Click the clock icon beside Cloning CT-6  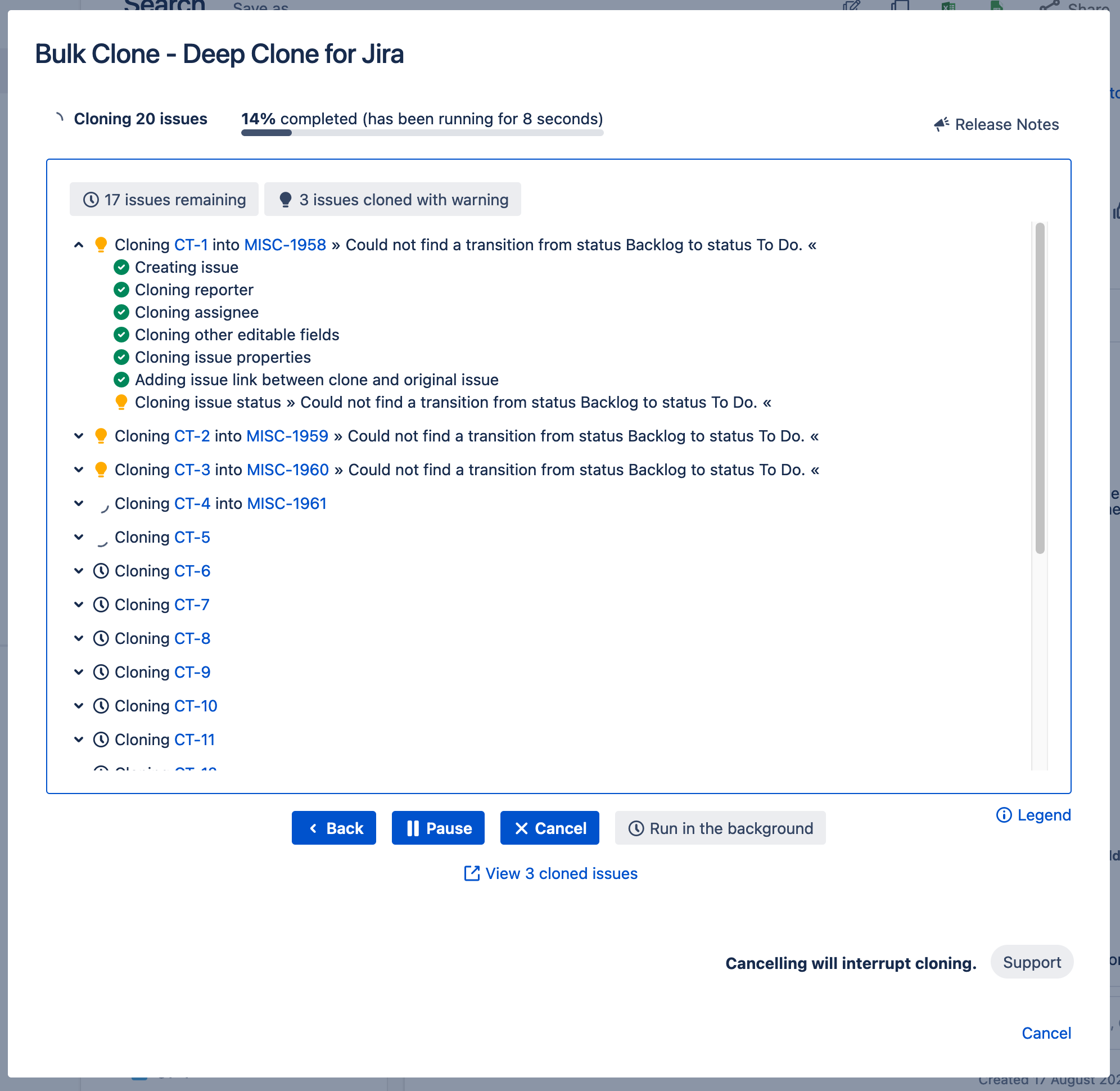101,571
